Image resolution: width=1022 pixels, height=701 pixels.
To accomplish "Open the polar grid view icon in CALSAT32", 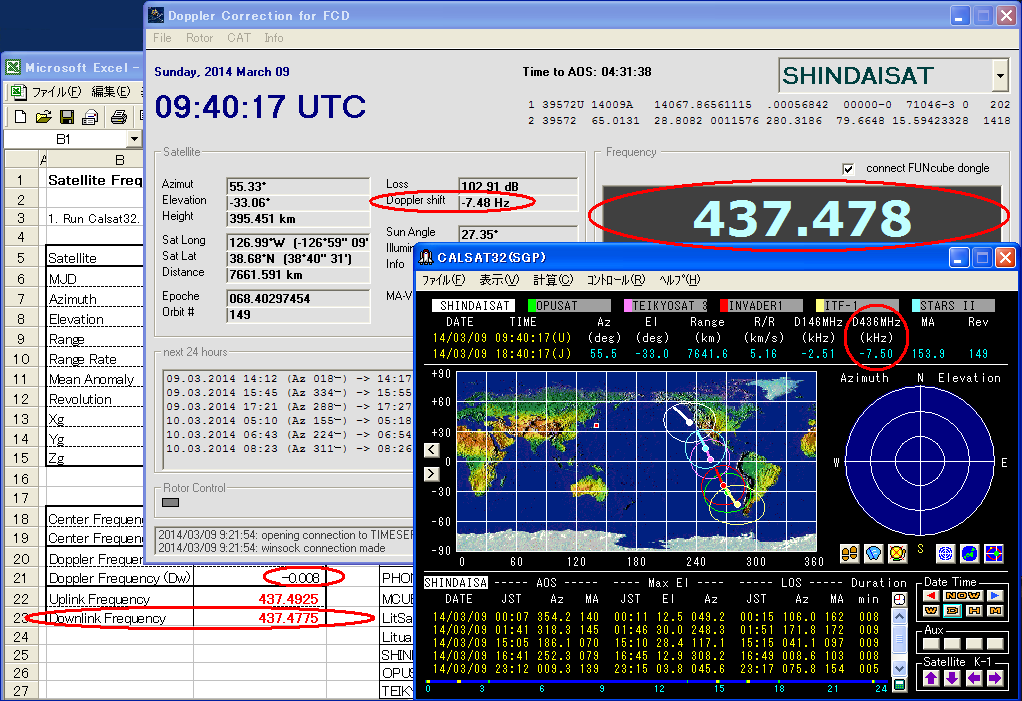I will click(945, 554).
